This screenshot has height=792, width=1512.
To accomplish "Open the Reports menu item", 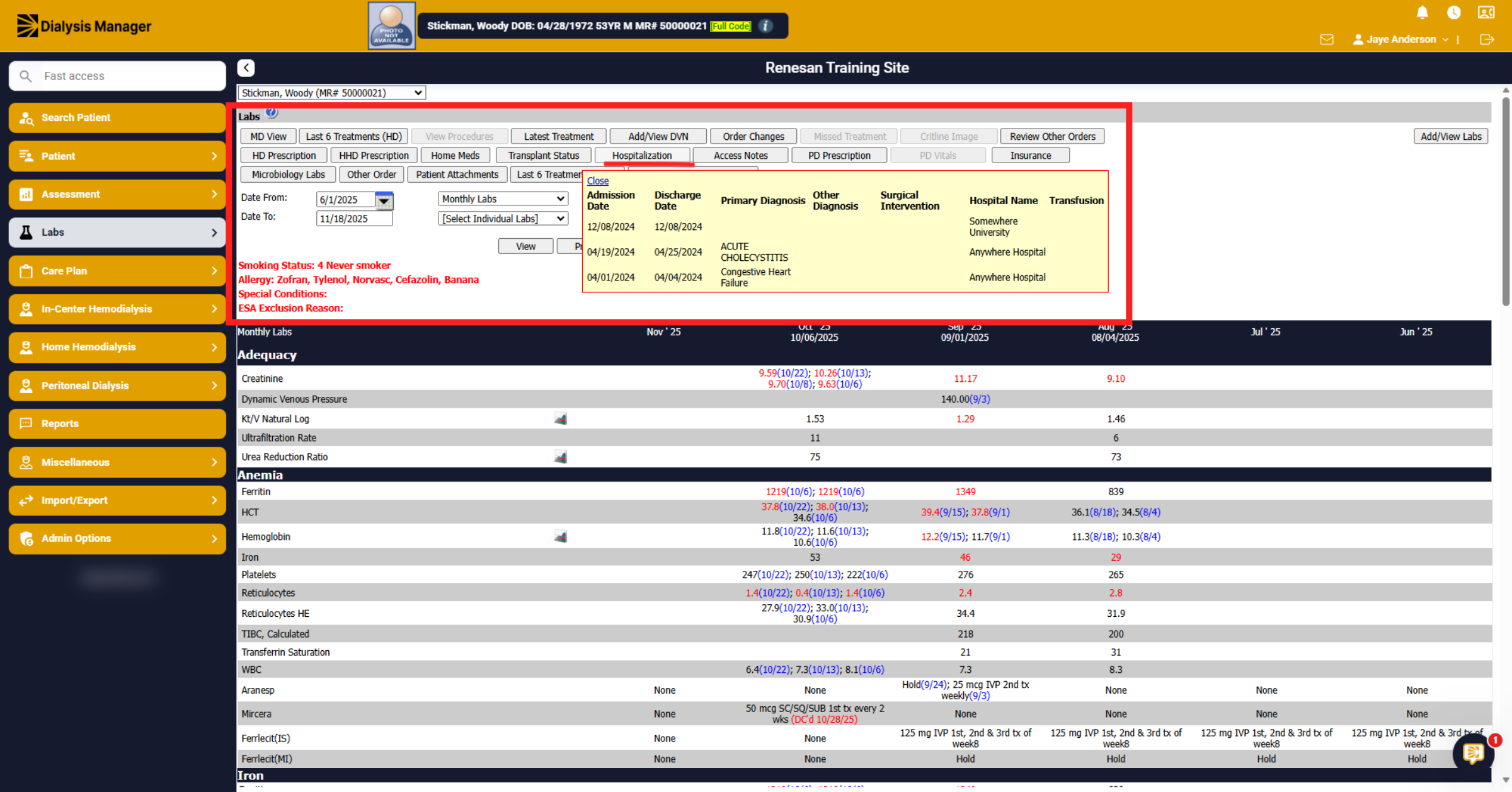I will pos(117,424).
